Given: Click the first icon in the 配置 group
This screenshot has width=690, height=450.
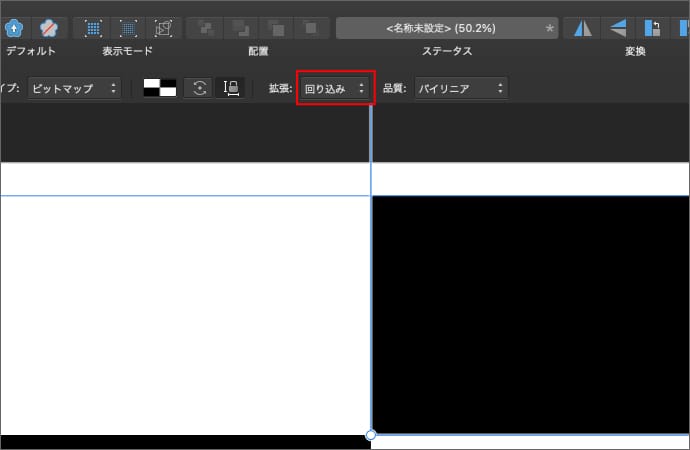Looking at the screenshot, I should click(206, 27).
